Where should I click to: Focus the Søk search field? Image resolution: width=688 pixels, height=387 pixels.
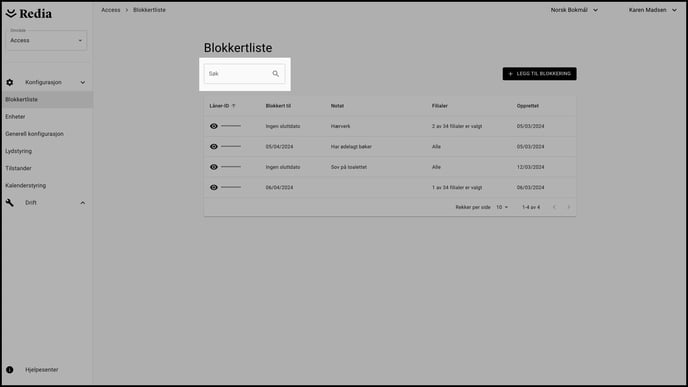coord(244,74)
